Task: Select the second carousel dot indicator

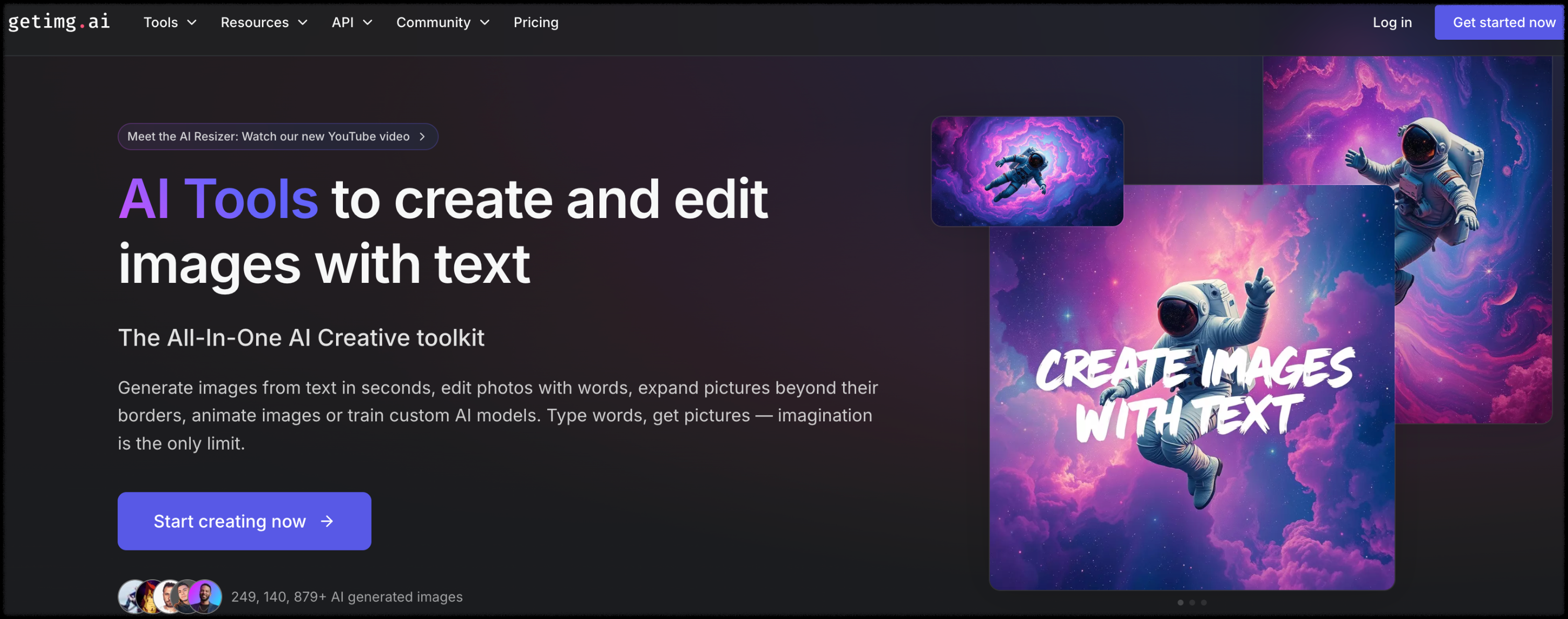Action: click(1192, 603)
